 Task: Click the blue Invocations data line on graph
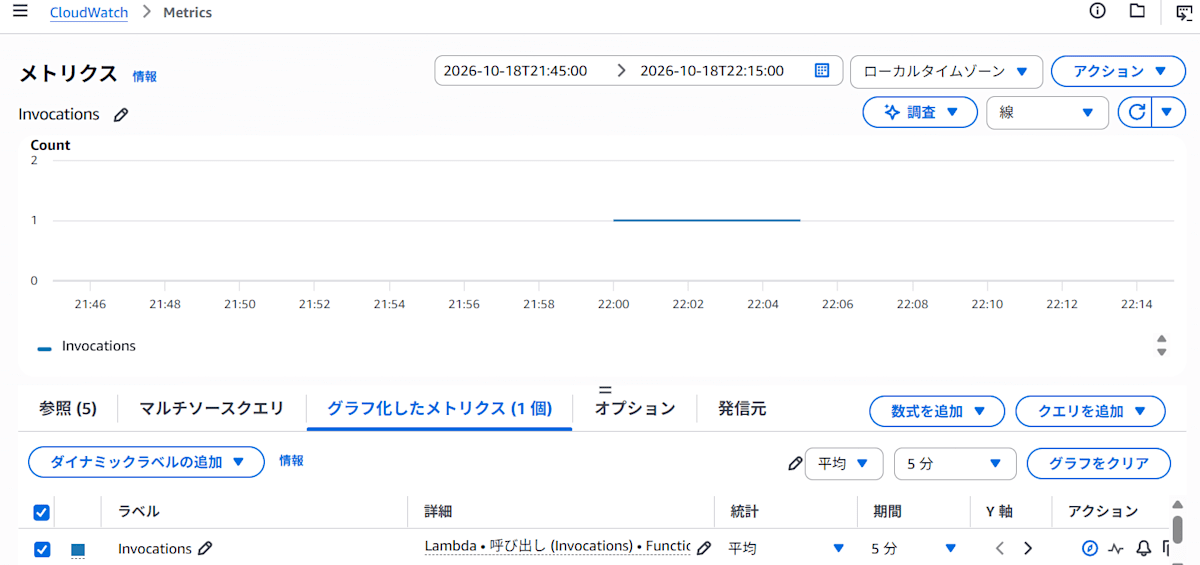706,220
